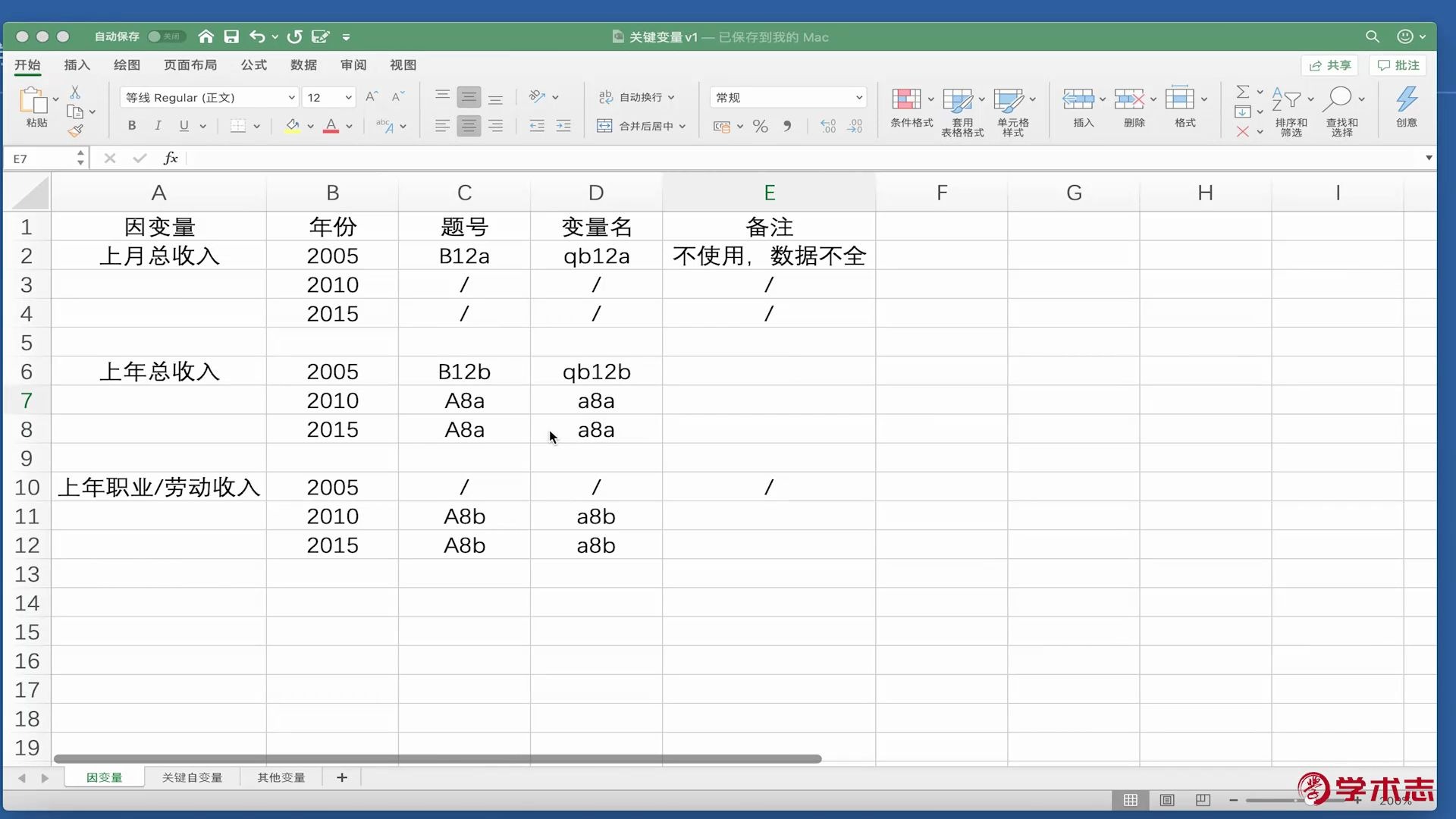Expand the formula bar chevron
The height and width of the screenshot is (819, 1456).
(1429, 158)
